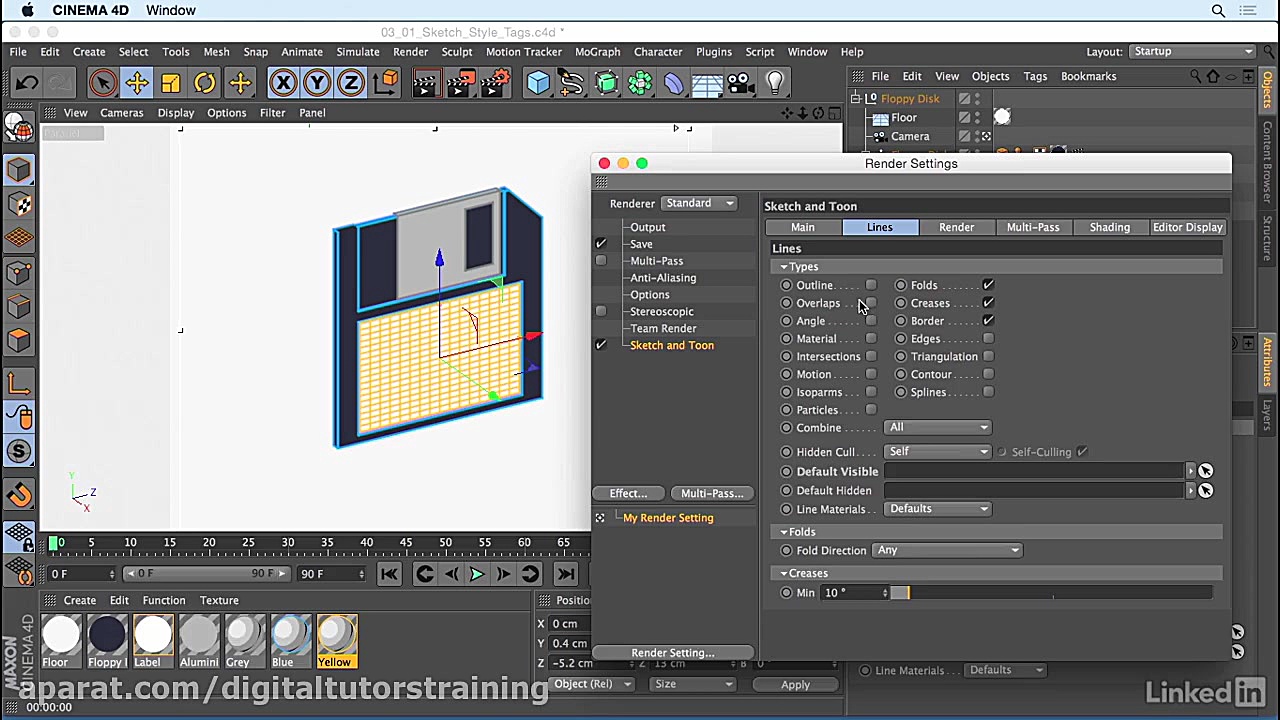Switch to the Shading tab
This screenshot has width=1280, height=720.
1109,227
